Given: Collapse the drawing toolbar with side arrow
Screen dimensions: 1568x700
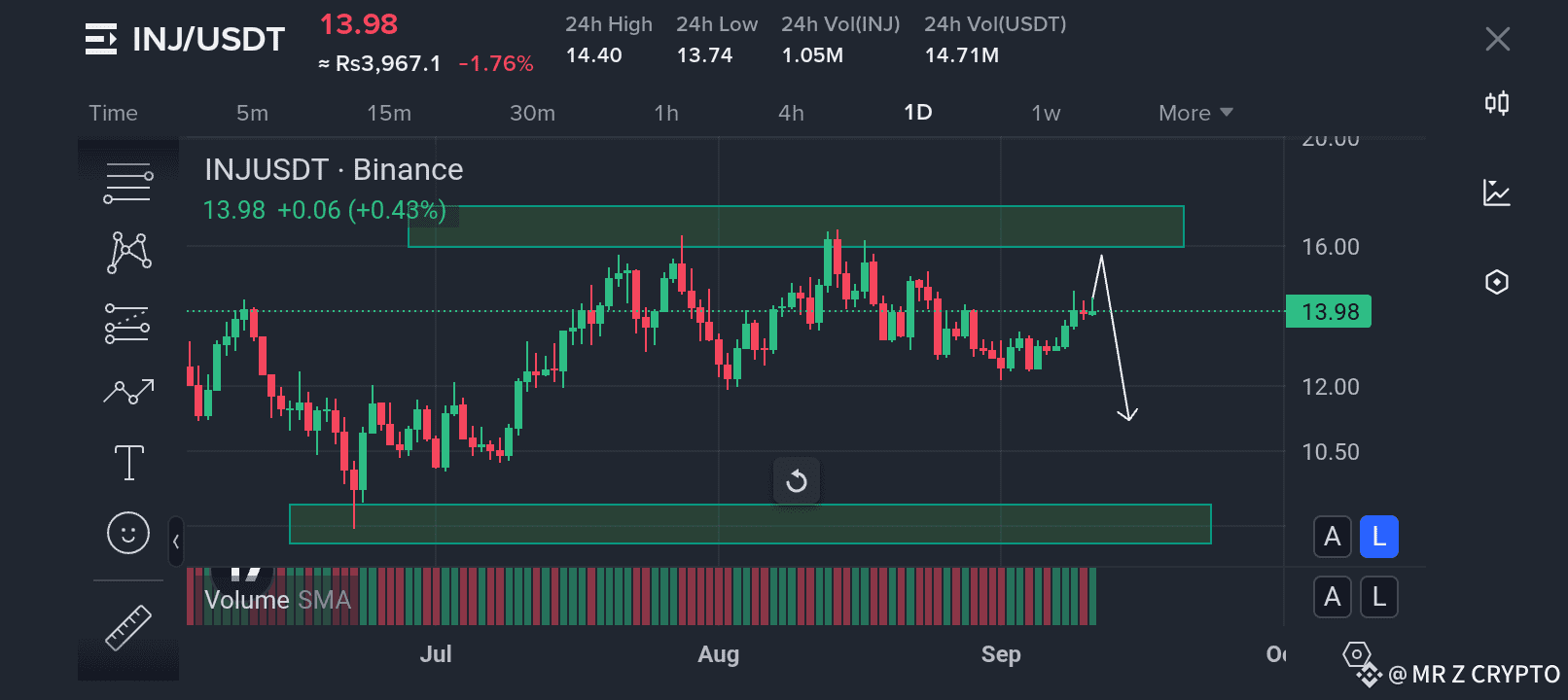Looking at the screenshot, I should pyautogui.click(x=176, y=542).
